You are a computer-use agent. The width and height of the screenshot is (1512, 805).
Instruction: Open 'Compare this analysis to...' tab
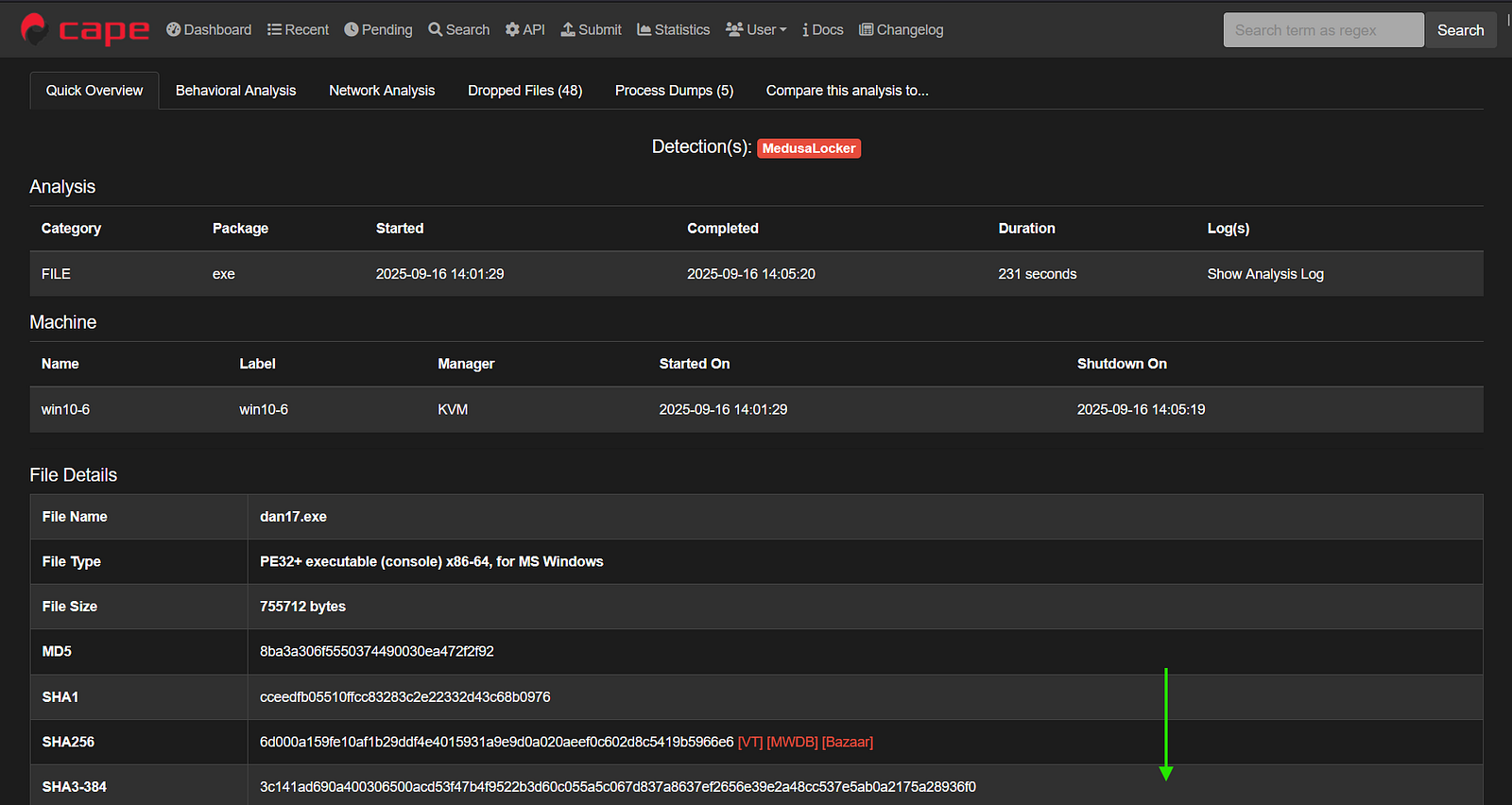tap(847, 91)
